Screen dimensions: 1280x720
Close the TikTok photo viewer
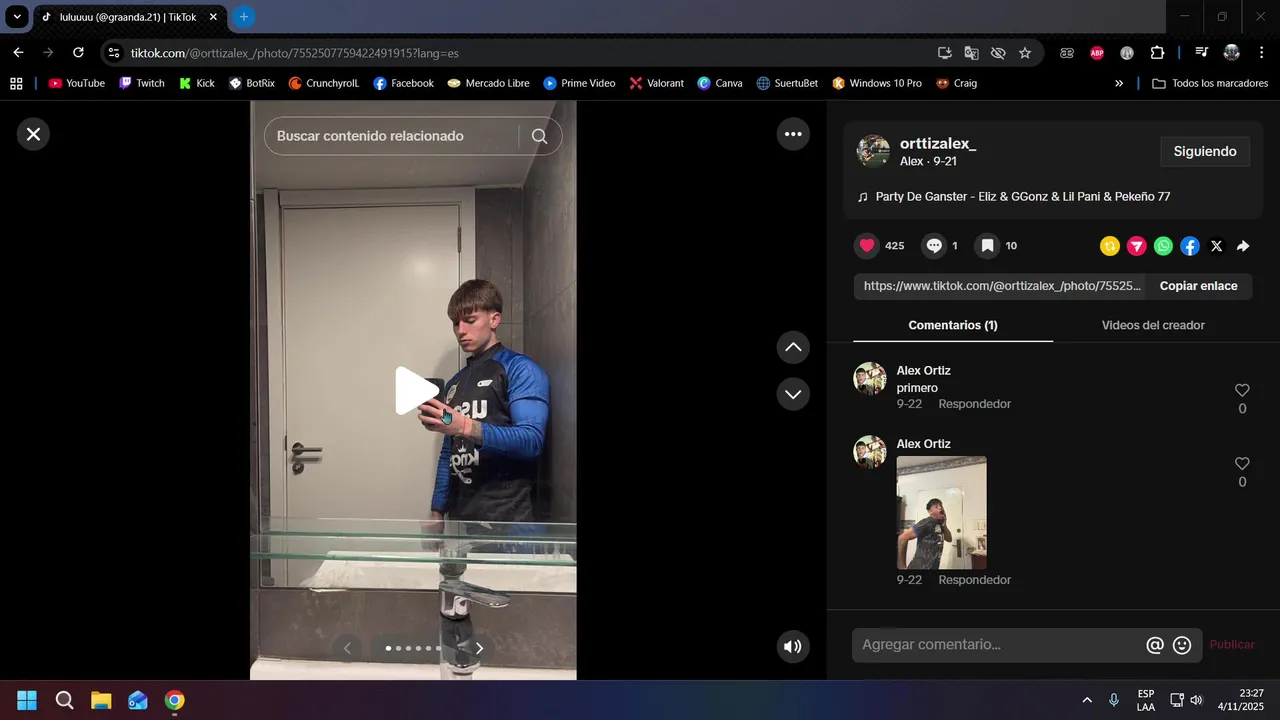coord(33,134)
